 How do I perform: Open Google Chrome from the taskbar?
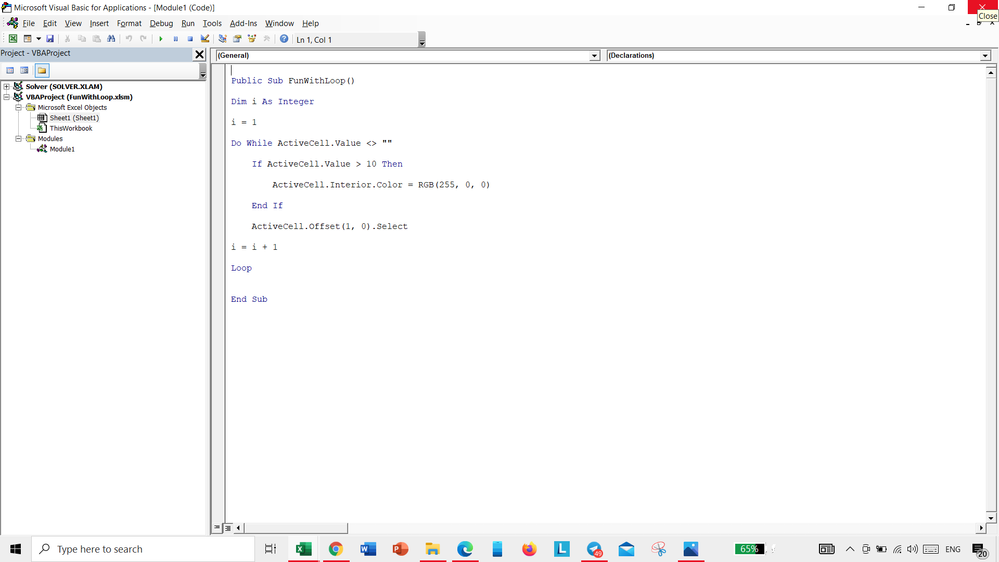pyautogui.click(x=336, y=549)
